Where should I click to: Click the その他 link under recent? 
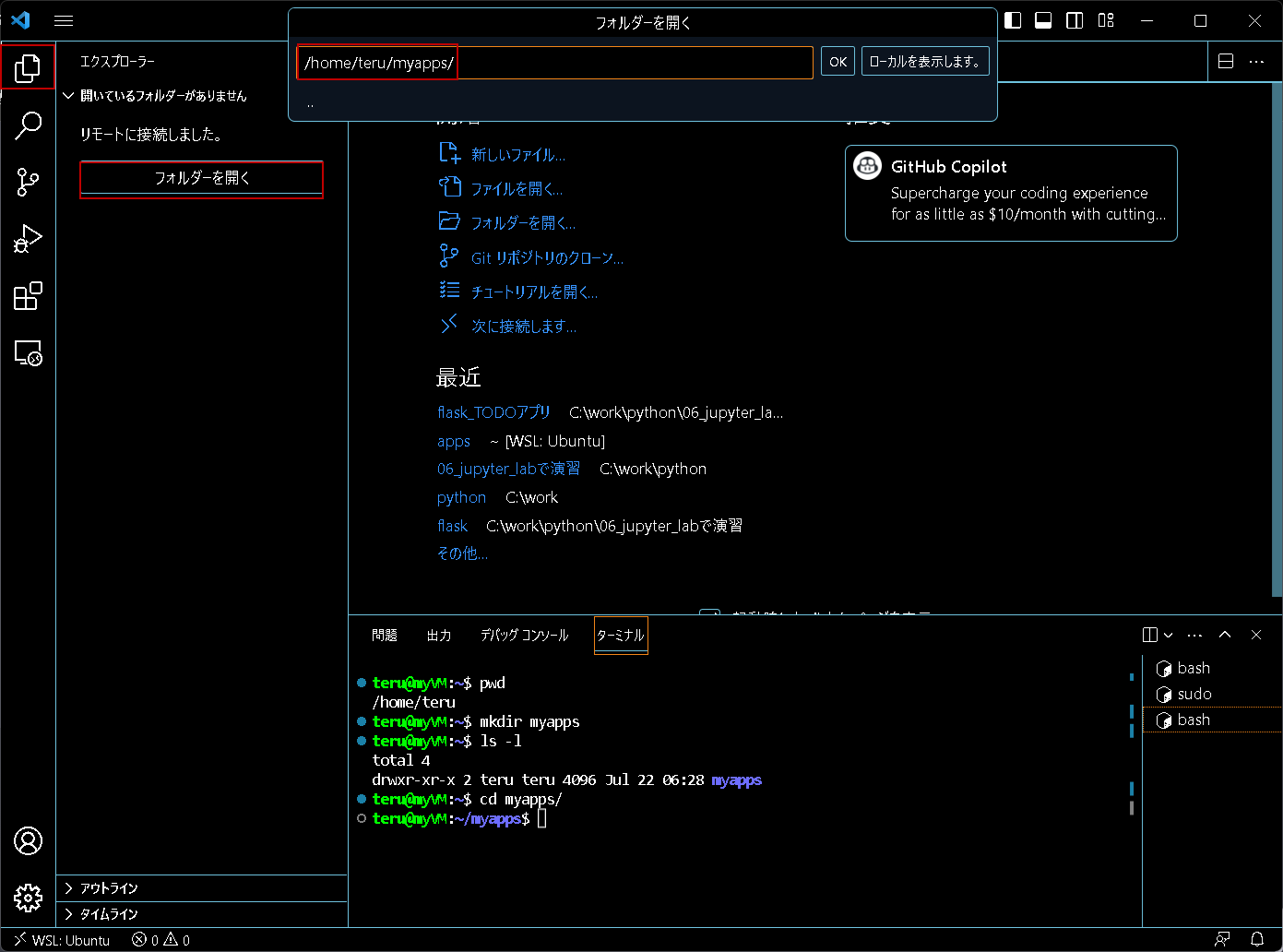462,553
